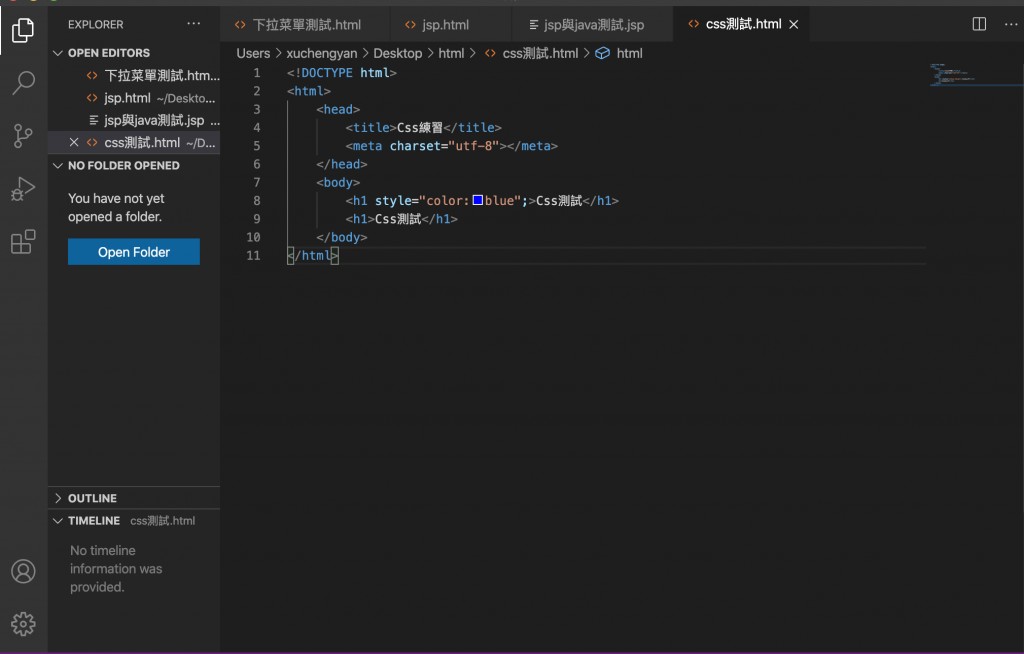The height and width of the screenshot is (654, 1024).
Task: Open the Source Control view
Action: [23, 136]
